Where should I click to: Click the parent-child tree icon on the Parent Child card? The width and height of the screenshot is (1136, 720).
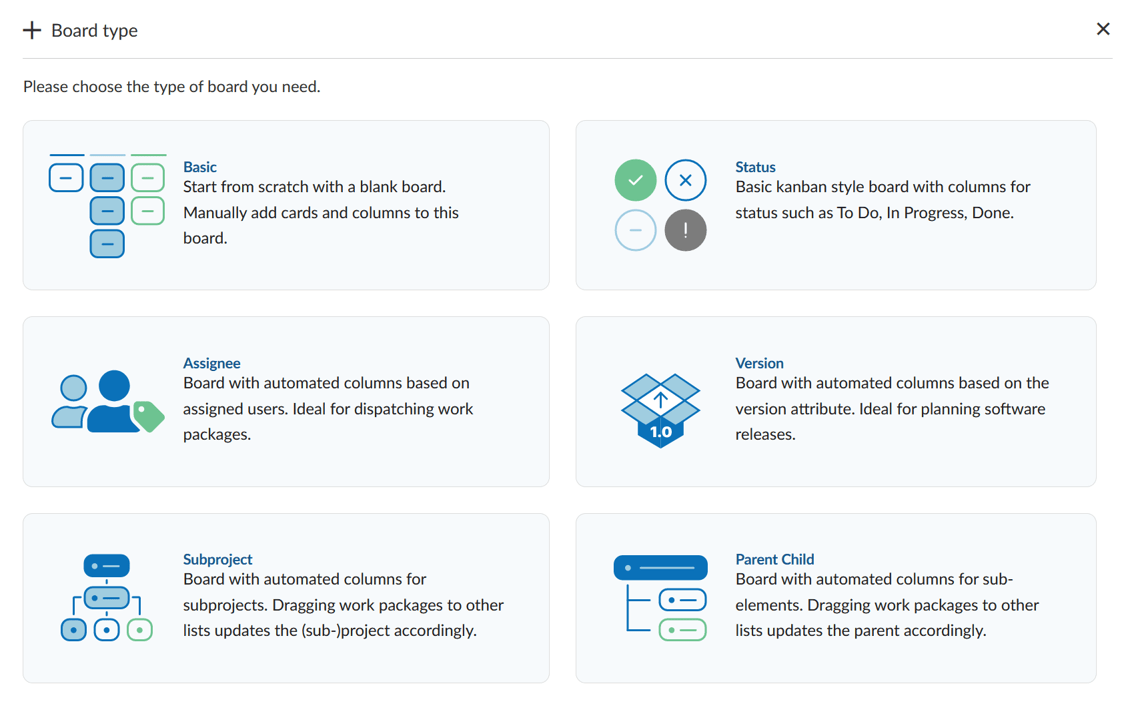[661, 597]
